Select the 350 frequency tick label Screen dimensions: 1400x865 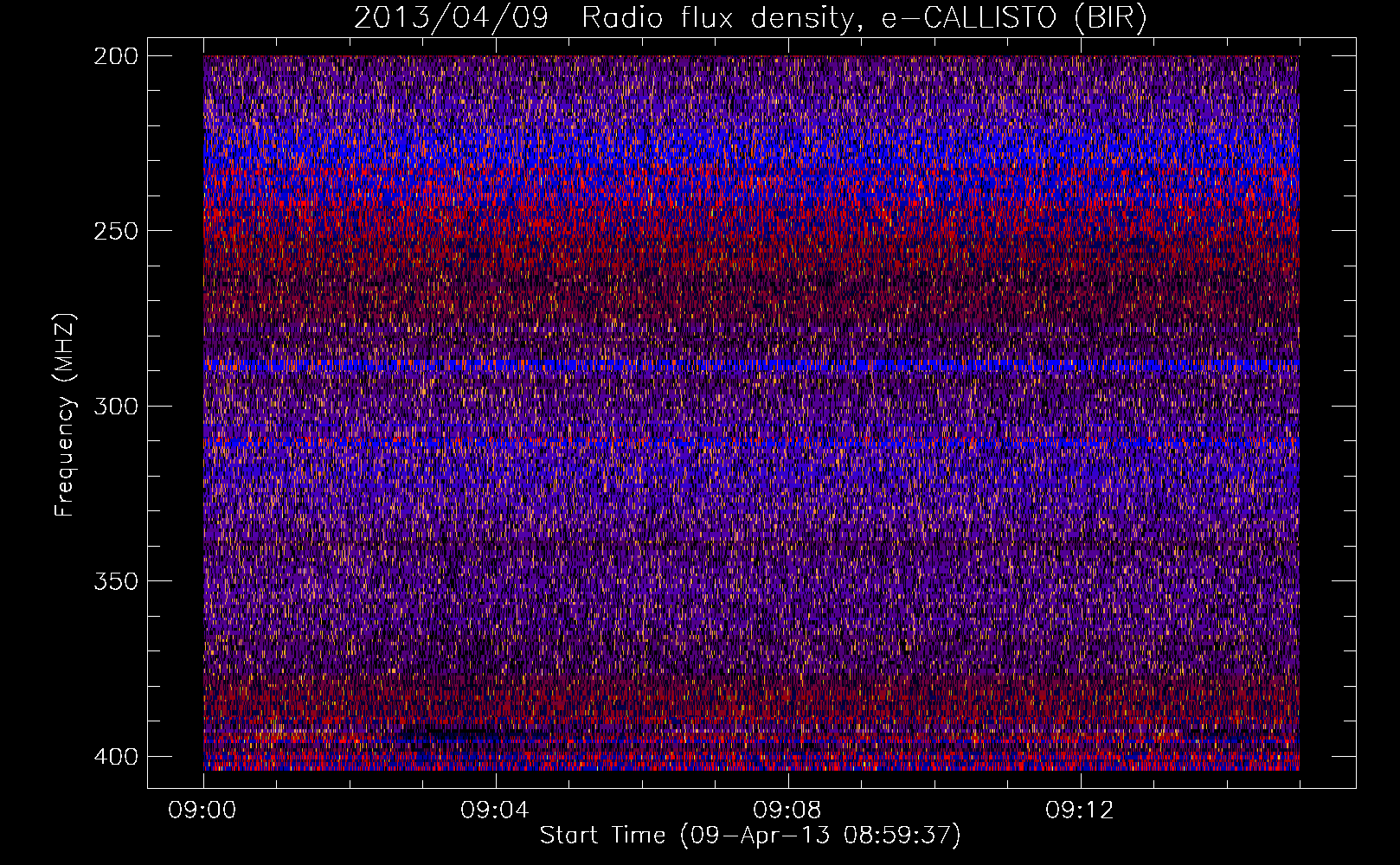pos(115,580)
